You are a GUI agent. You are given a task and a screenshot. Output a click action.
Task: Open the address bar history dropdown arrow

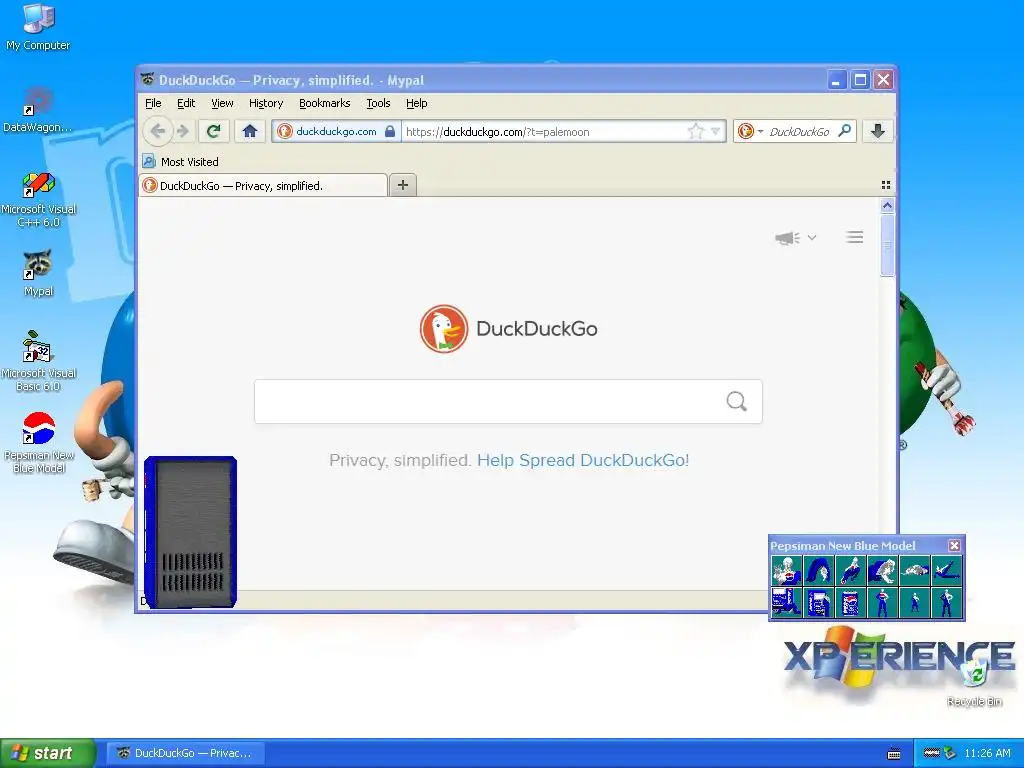[716, 131]
